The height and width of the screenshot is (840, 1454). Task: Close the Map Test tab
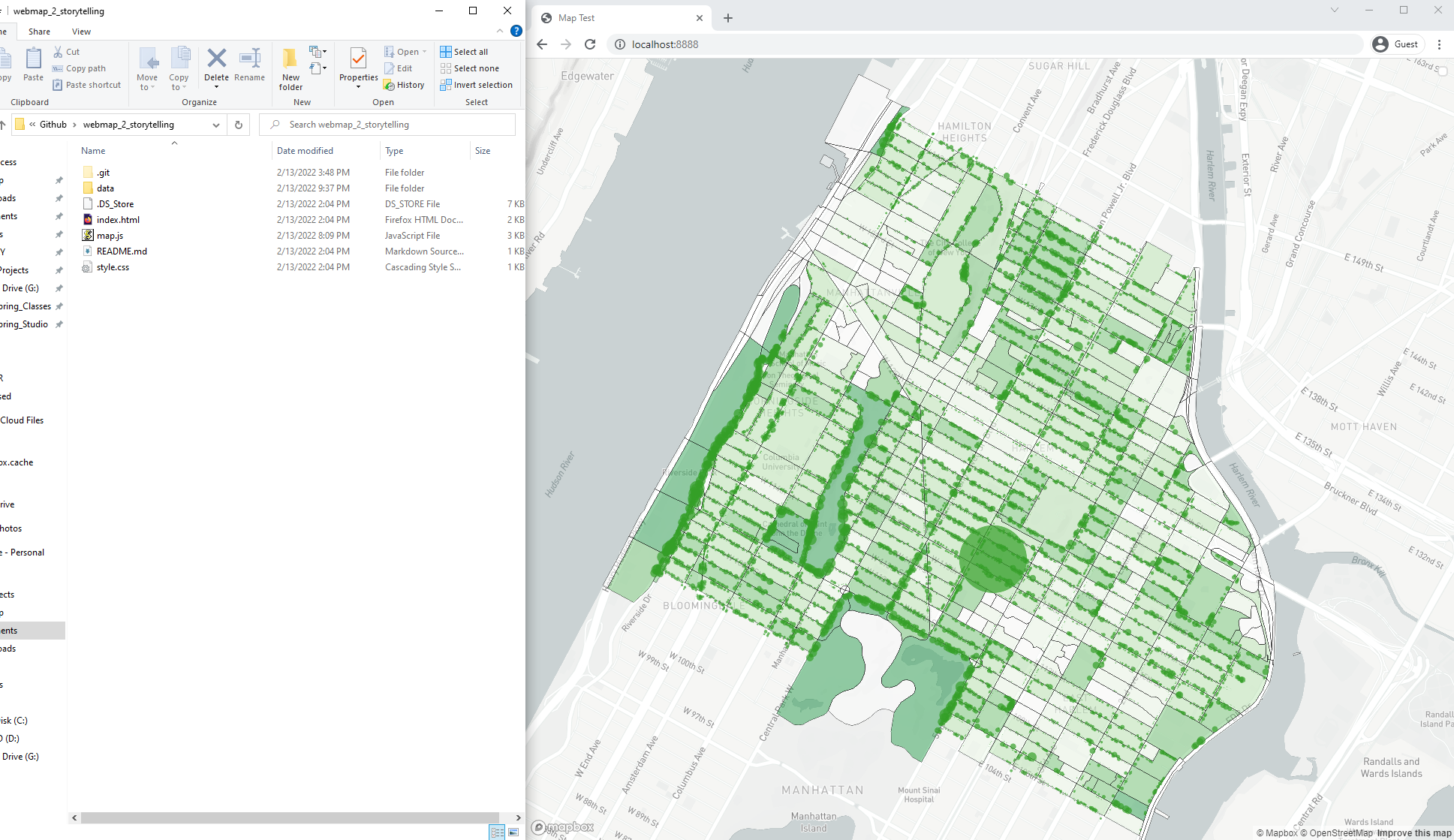700,18
